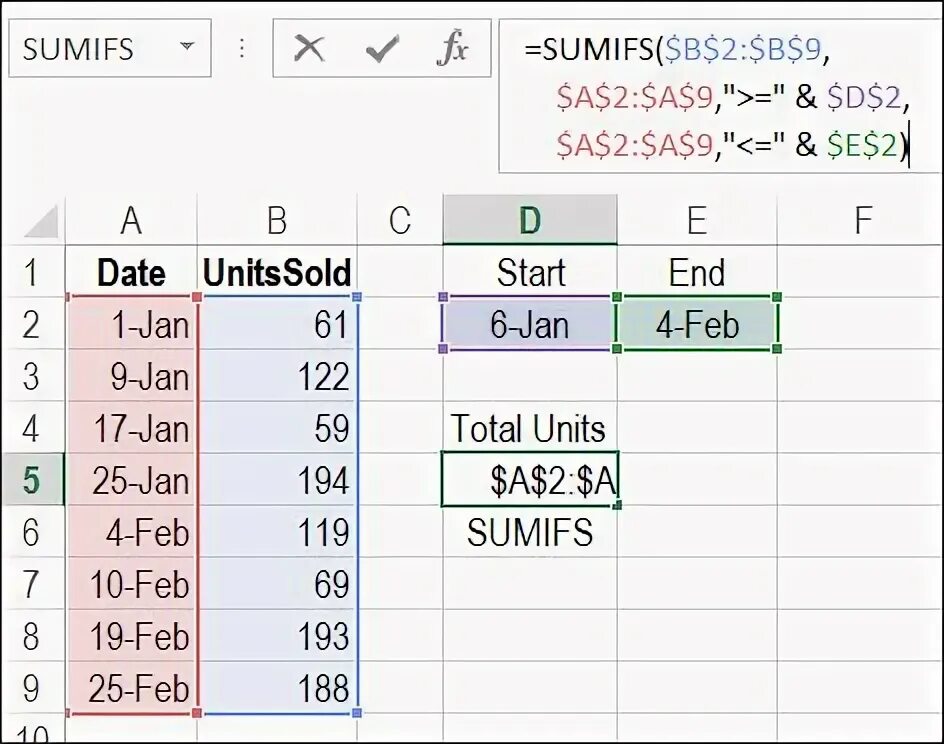Click the three-dot formula bar resize handle
Image resolution: width=944 pixels, height=744 pixels.
pyautogui.click(x=242, y=48)
